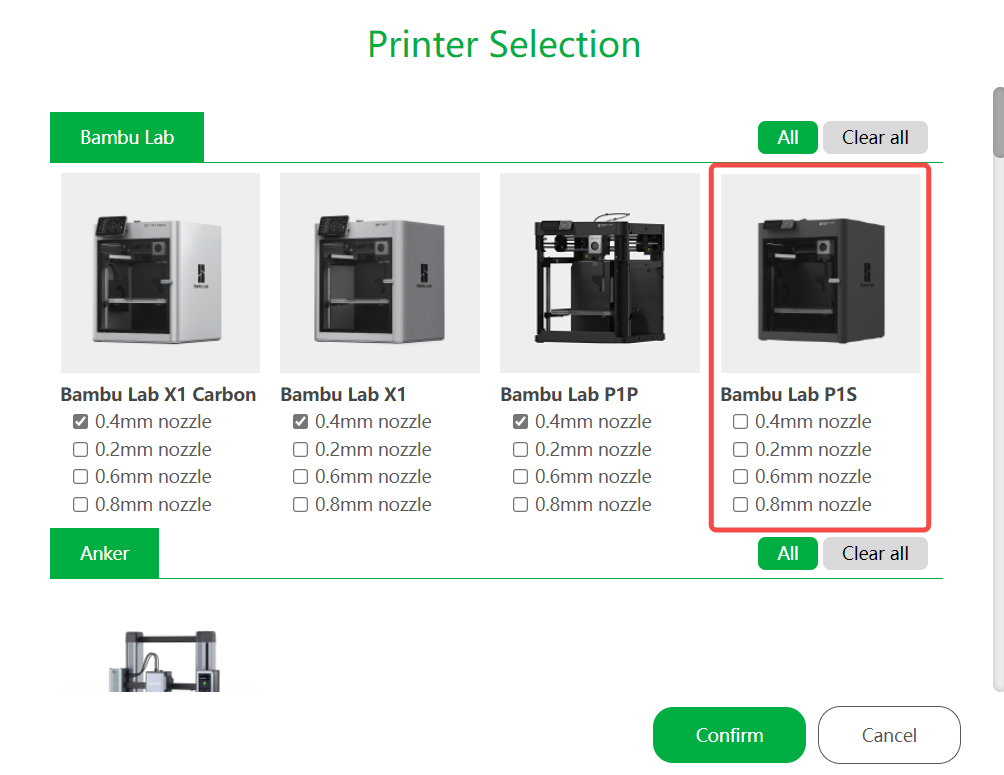Screen dimensions: 1004x775
Task: Tick Bambu Lab X1 0.8mm nozzle
Action: coord(300,505)
